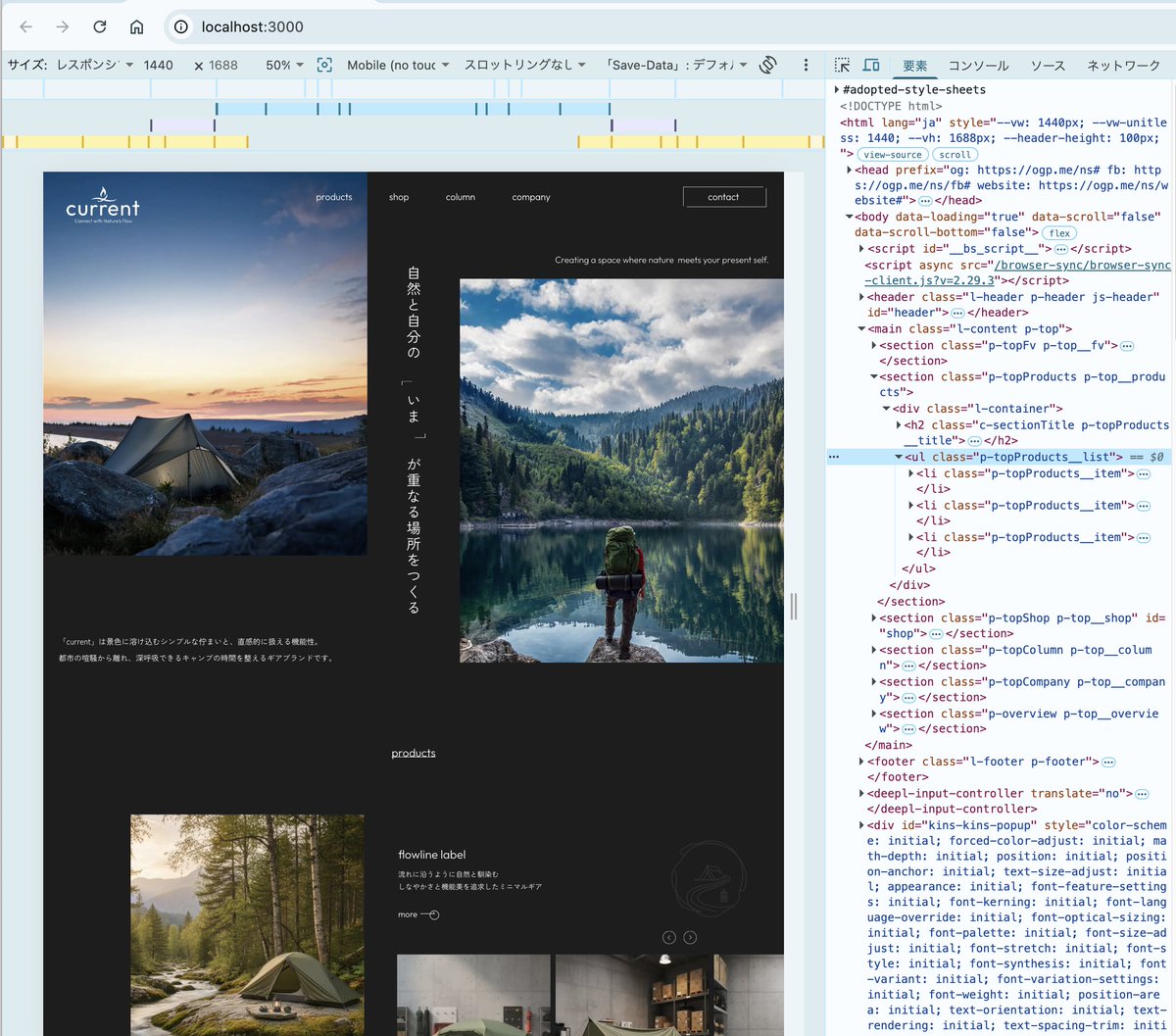Open the Save-Data dropdown
1176x1036 pixels.
pos(678,65)
